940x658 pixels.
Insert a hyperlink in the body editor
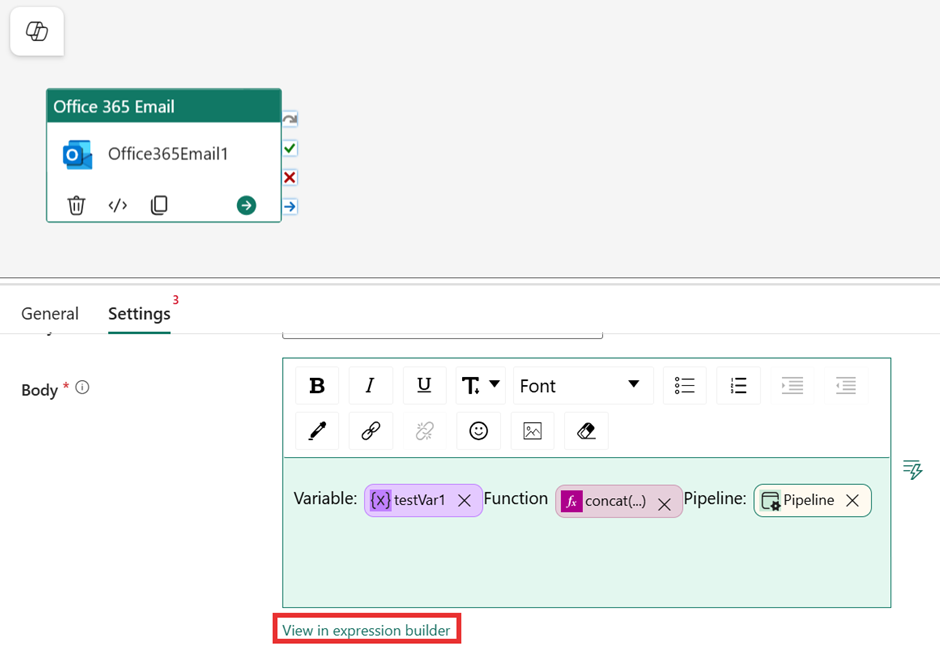pos(371,431)
